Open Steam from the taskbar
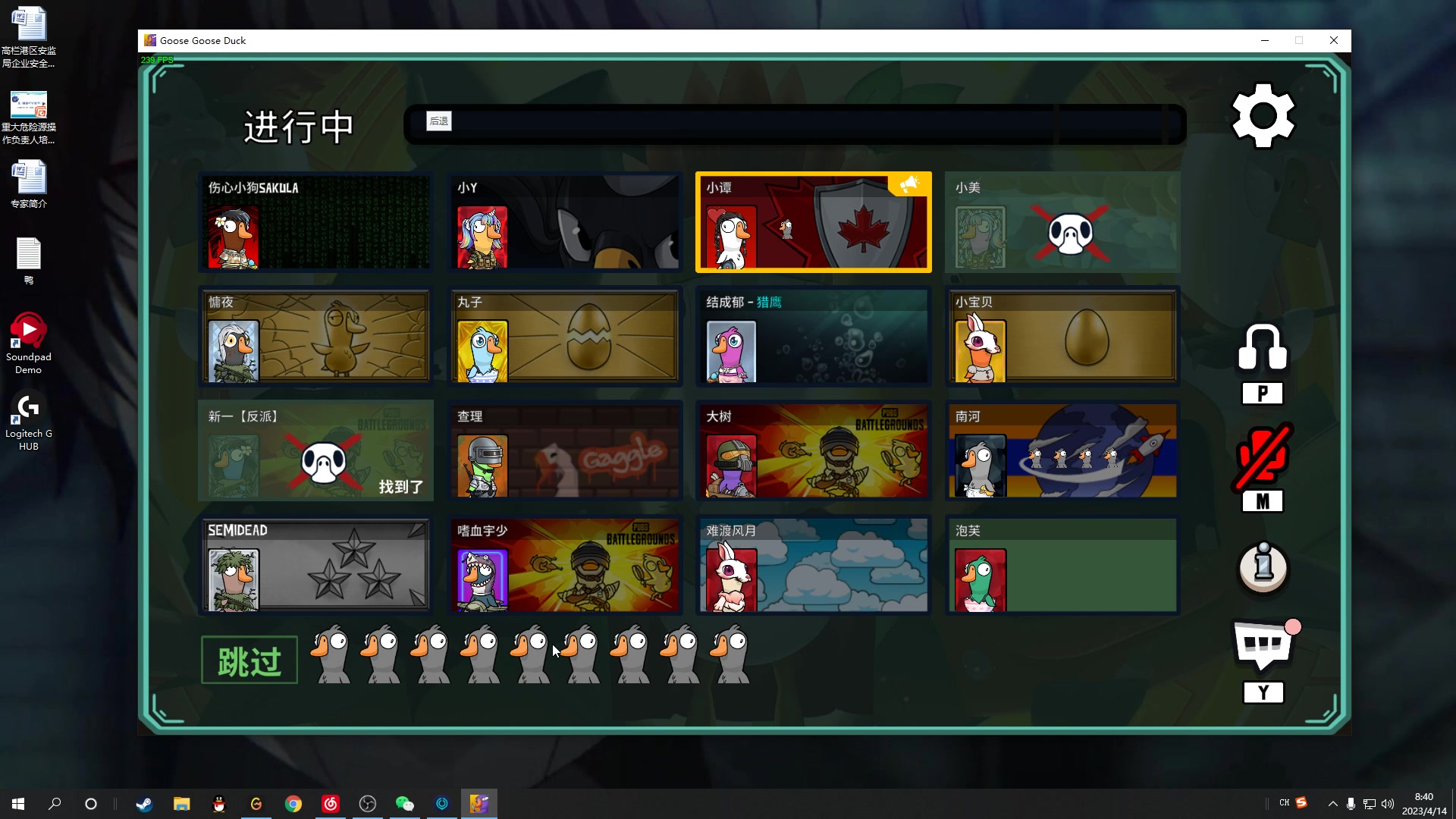Screen dimensions: 1456x819 point(144,804)
